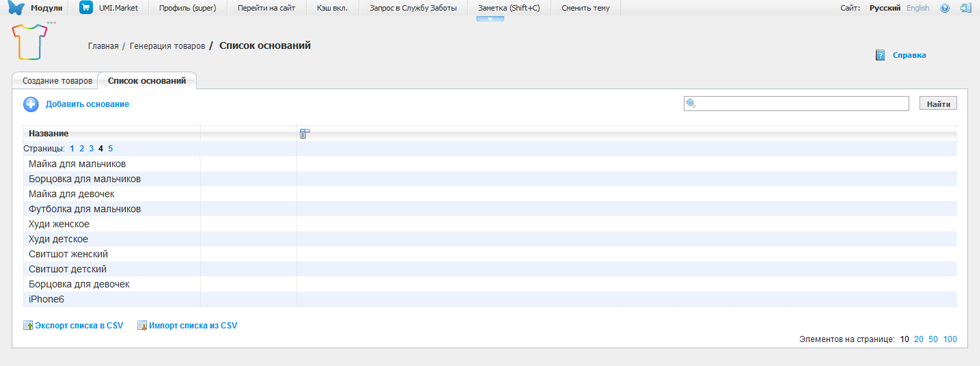
Task: Focus the search input field
Action: pyautogui.click(x=796, y=104)
